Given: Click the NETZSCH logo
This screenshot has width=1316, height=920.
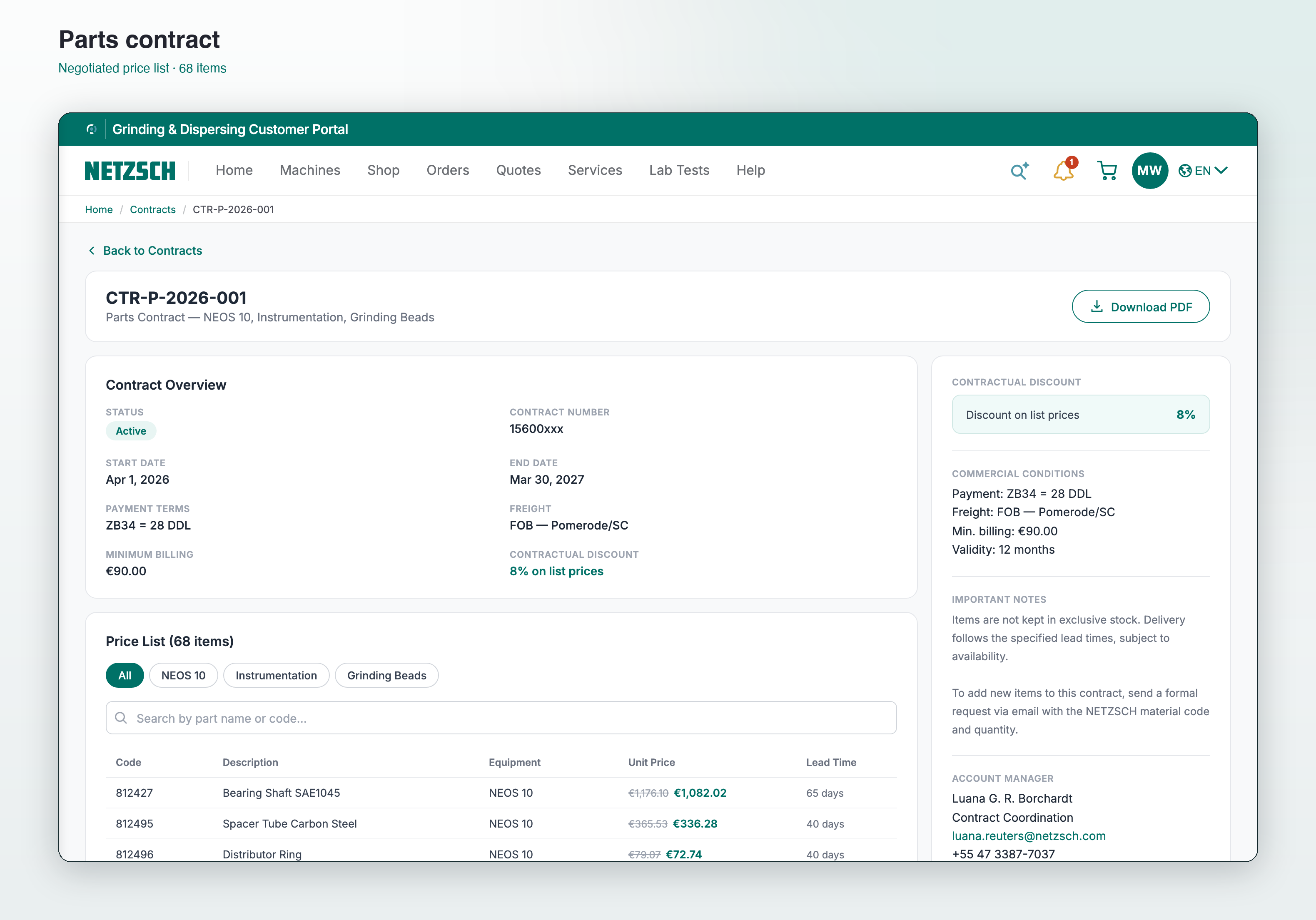Looking at the screenshot, I should point(130,171).
